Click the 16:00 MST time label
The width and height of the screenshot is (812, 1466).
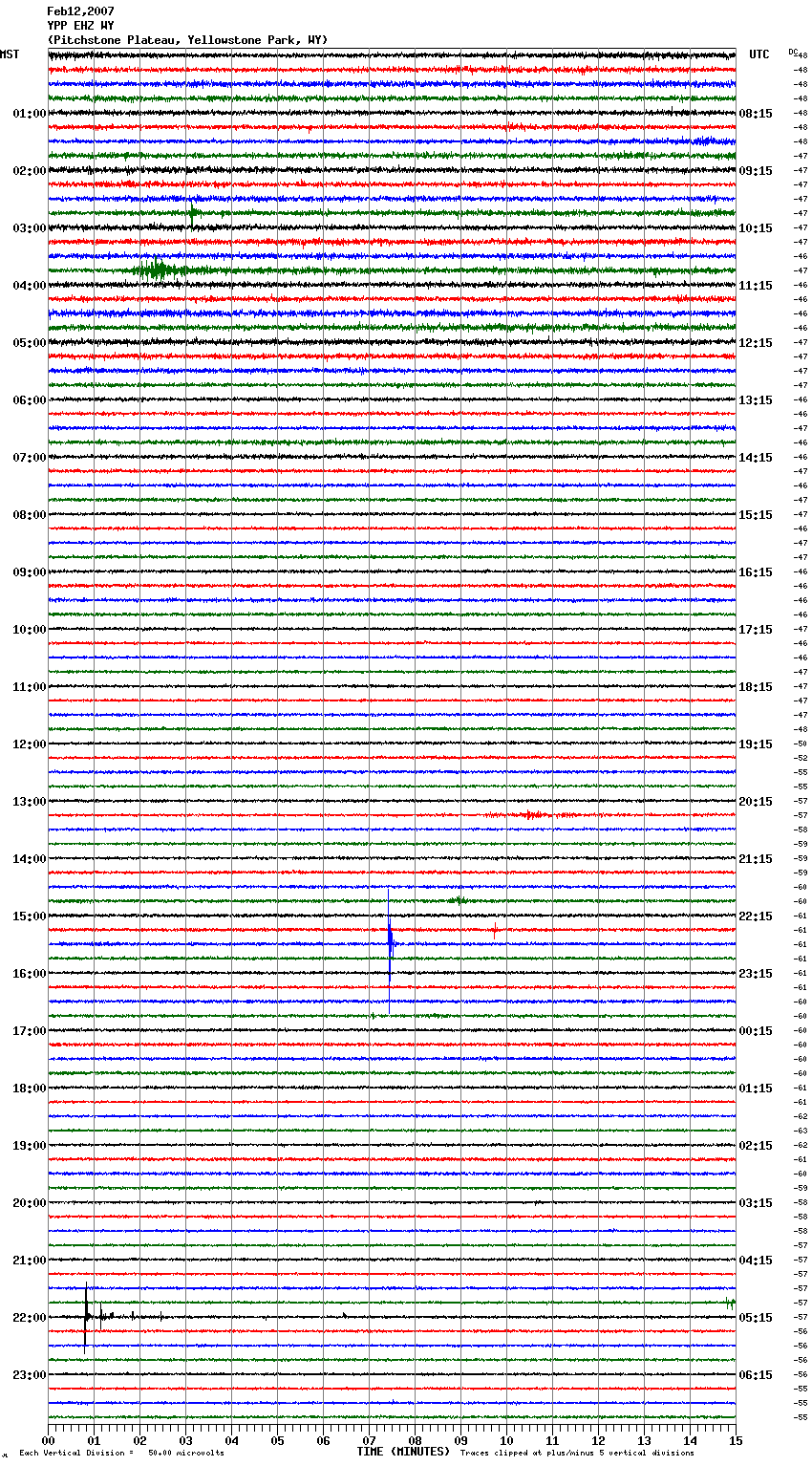point(30,974)
